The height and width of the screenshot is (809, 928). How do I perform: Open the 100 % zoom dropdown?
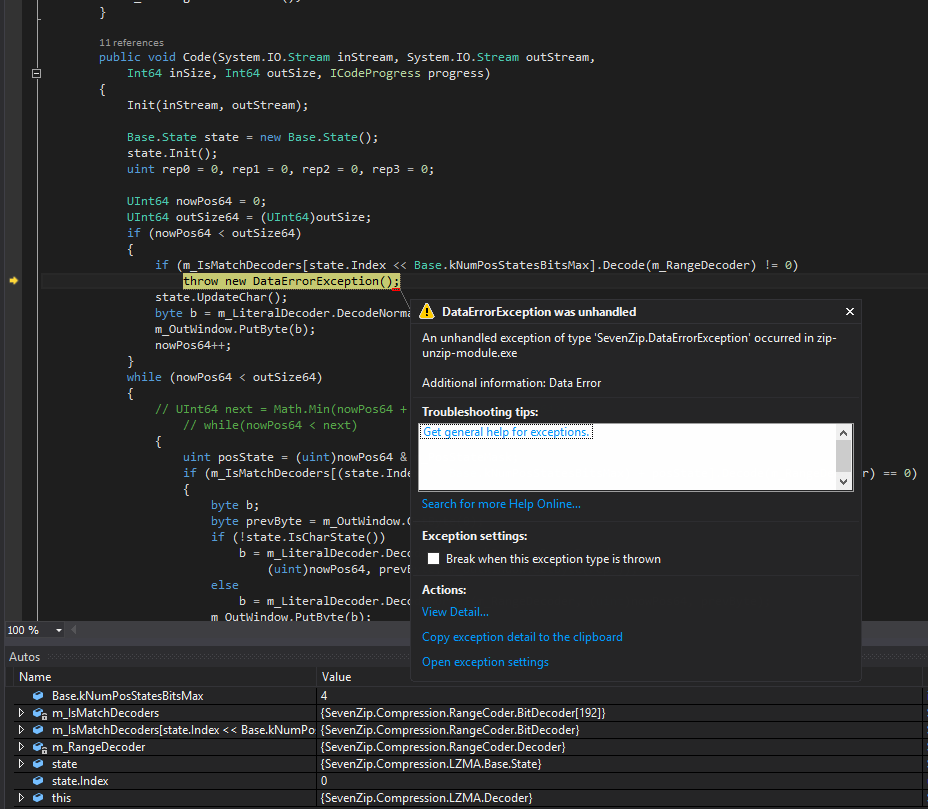pos(59,631)
